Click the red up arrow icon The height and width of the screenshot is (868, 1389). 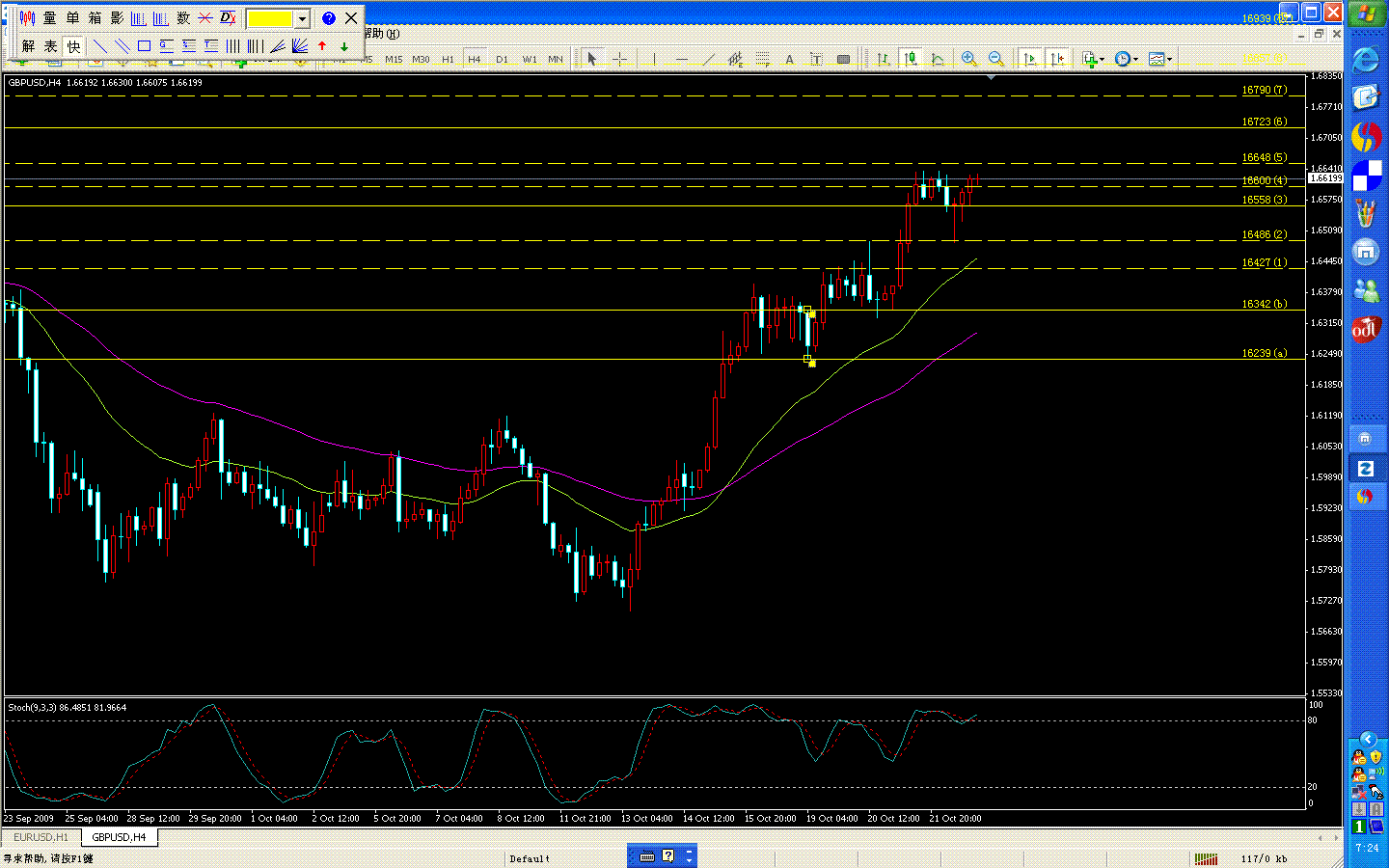click(322, 46)
